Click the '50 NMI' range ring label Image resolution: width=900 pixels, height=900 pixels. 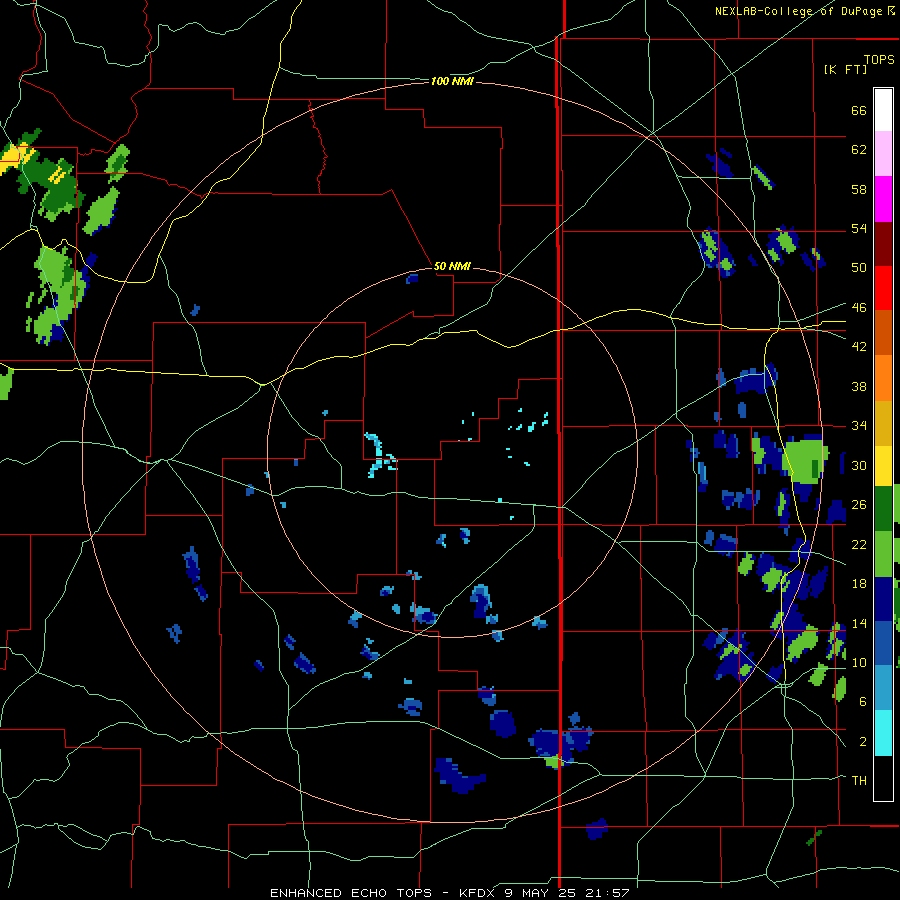[x=452, y=266]
